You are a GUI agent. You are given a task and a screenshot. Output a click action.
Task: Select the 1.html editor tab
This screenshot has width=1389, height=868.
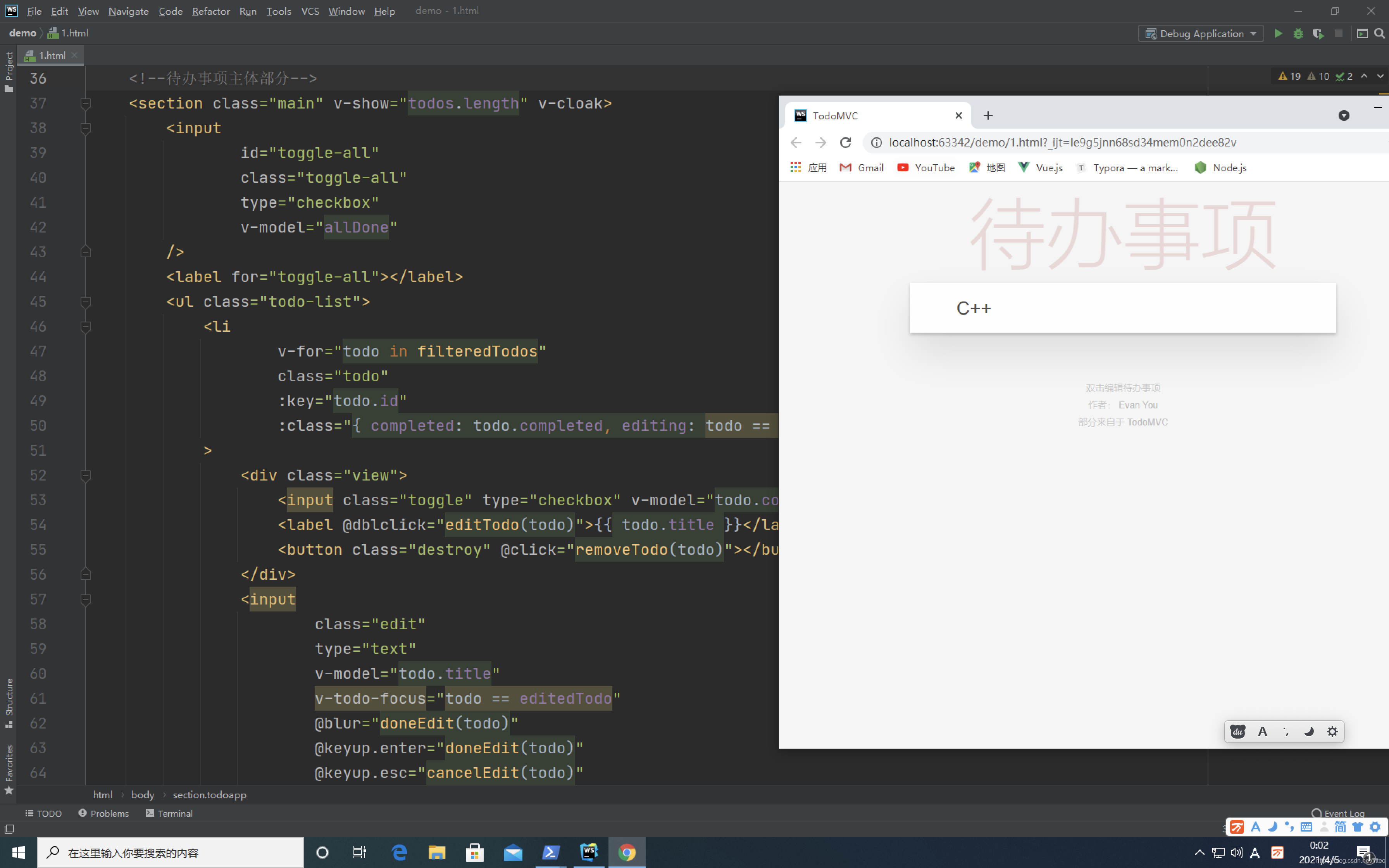[x=51, y=55]
